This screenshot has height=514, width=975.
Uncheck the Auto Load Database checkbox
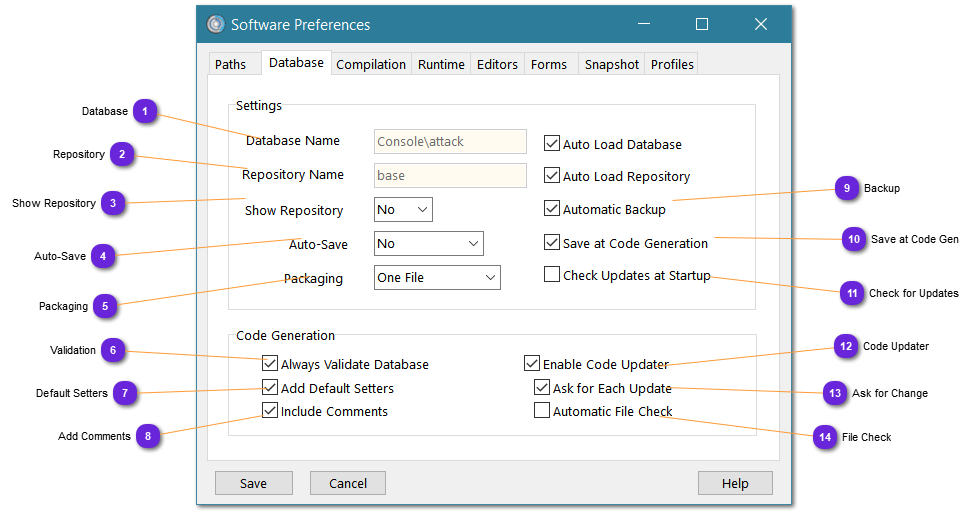tap(552, 144)
